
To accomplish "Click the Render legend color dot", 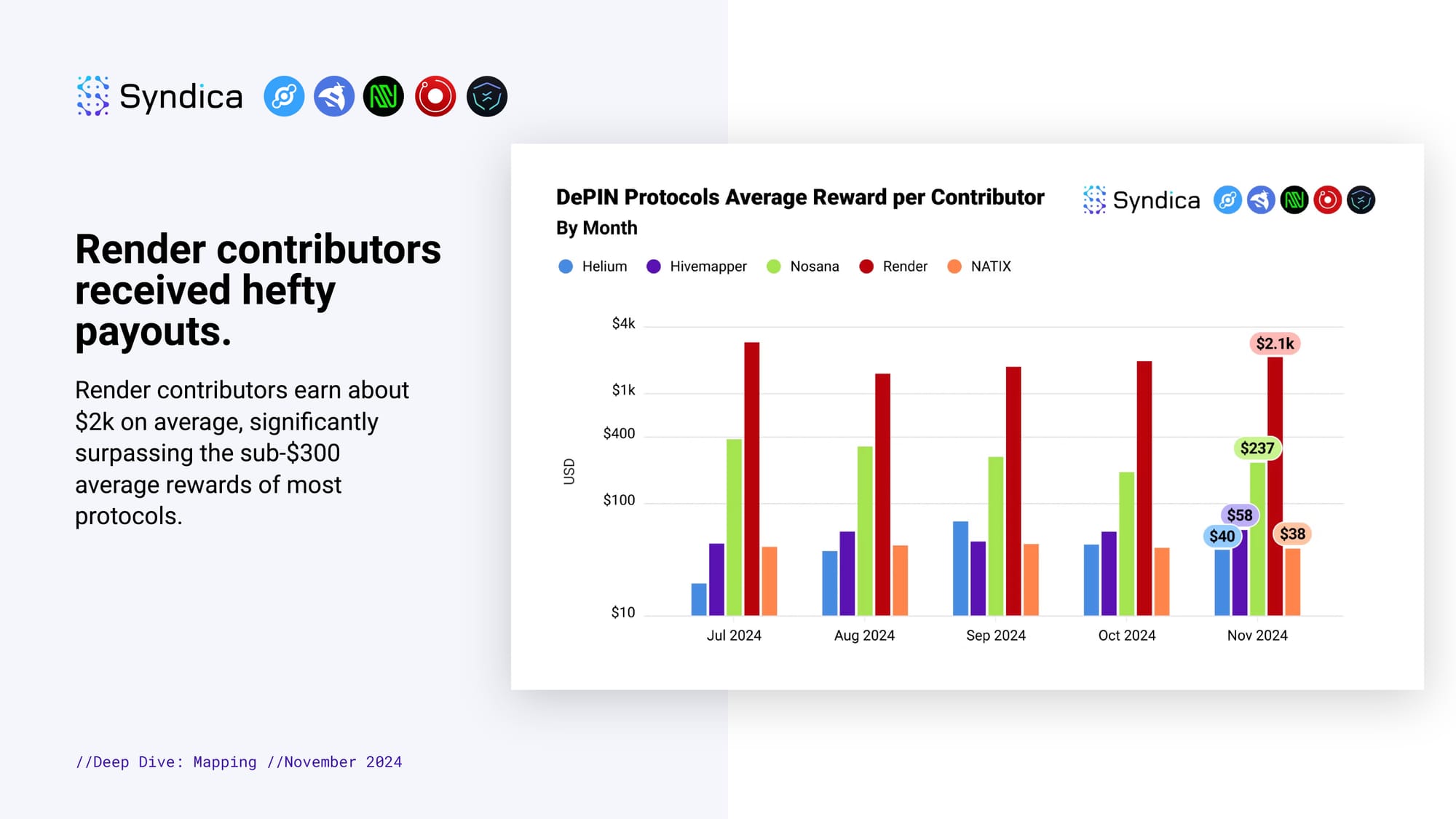I will (866, 266).
